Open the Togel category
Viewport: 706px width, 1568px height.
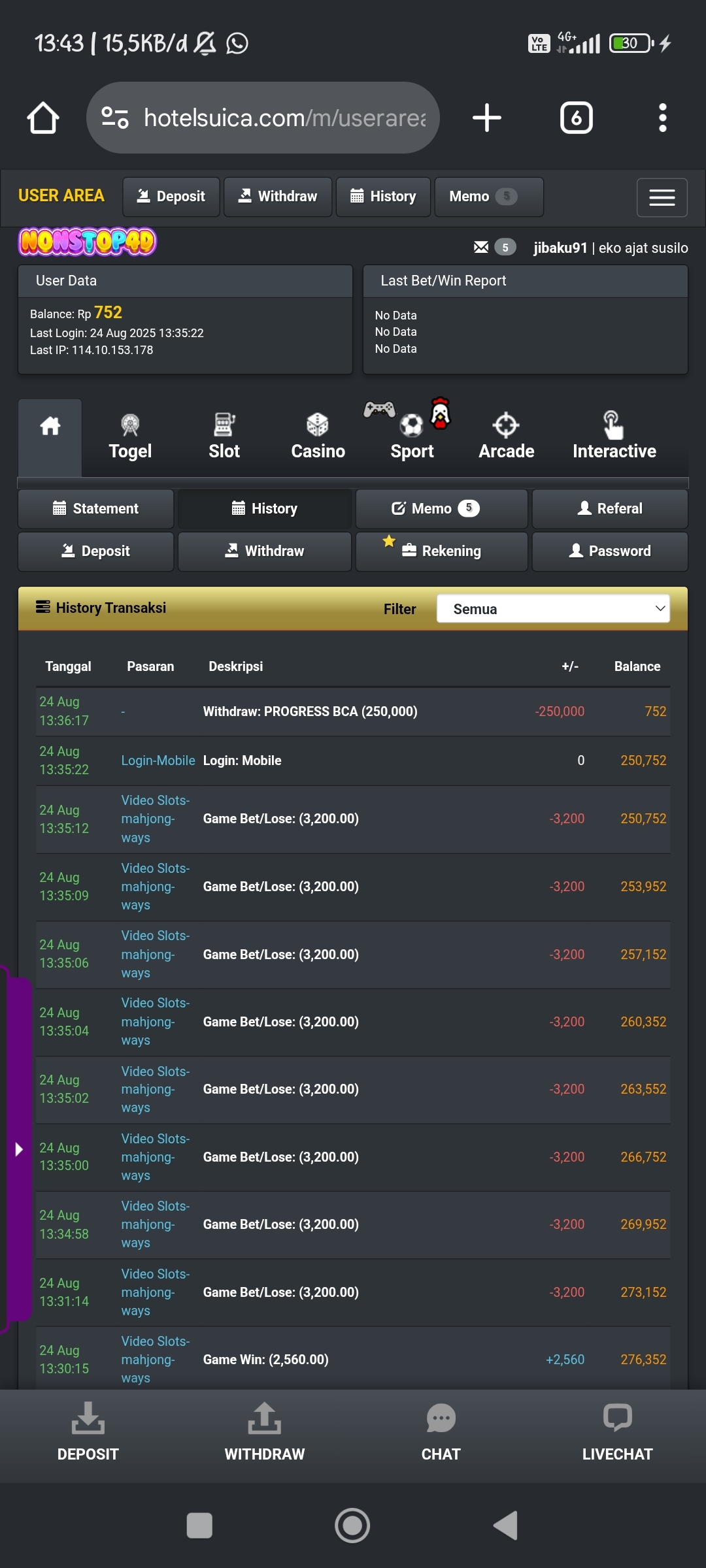click(130, 436)
